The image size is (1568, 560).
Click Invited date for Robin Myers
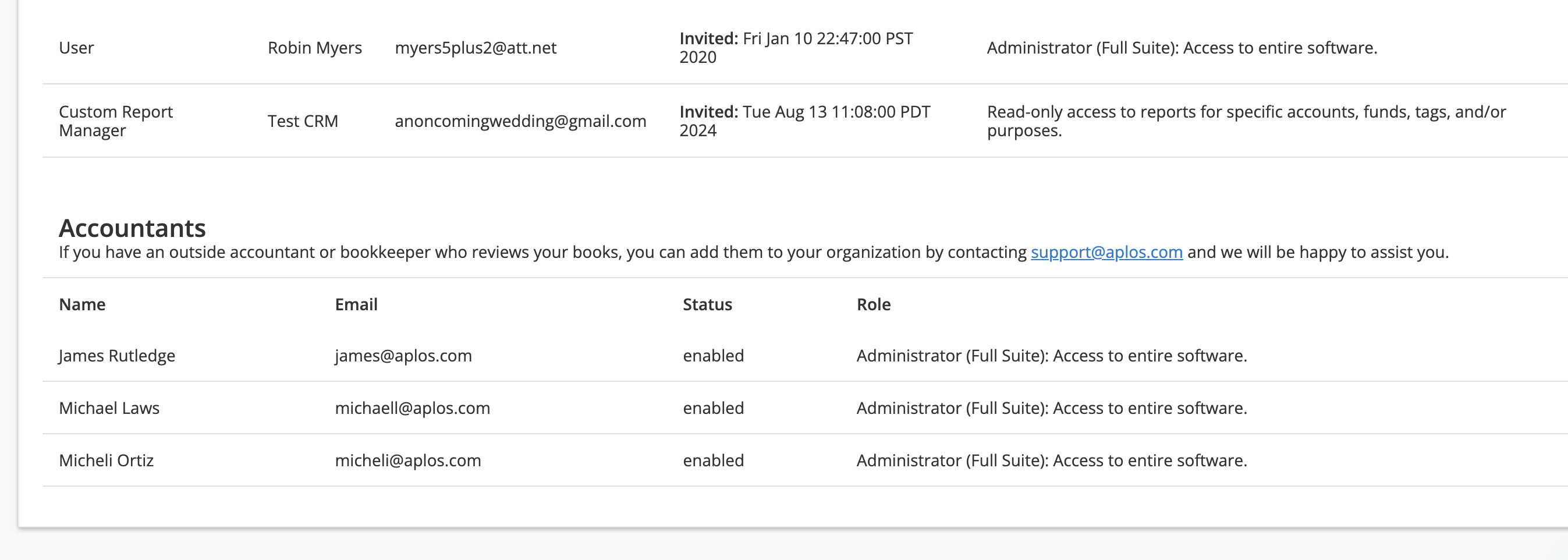tap(796, 48)
